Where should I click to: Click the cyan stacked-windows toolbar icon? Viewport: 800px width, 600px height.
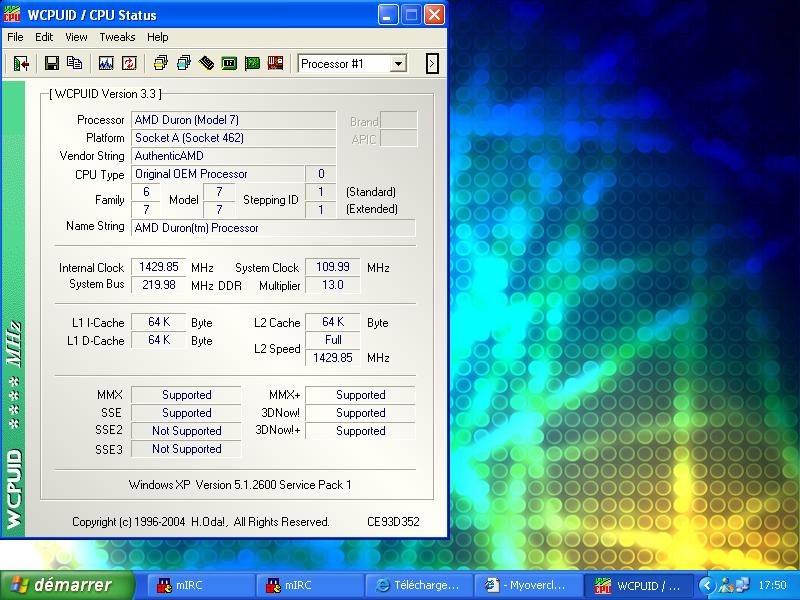184,63
